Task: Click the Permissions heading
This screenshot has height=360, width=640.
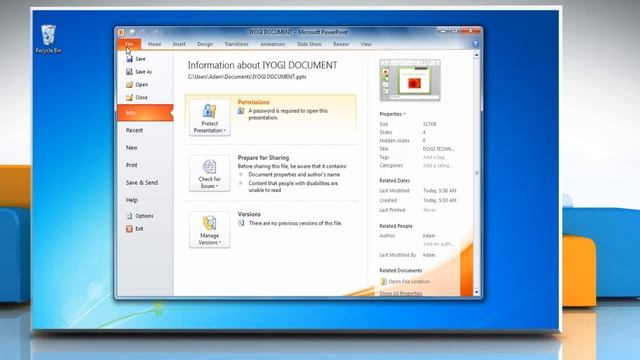Action: [253, 102]
